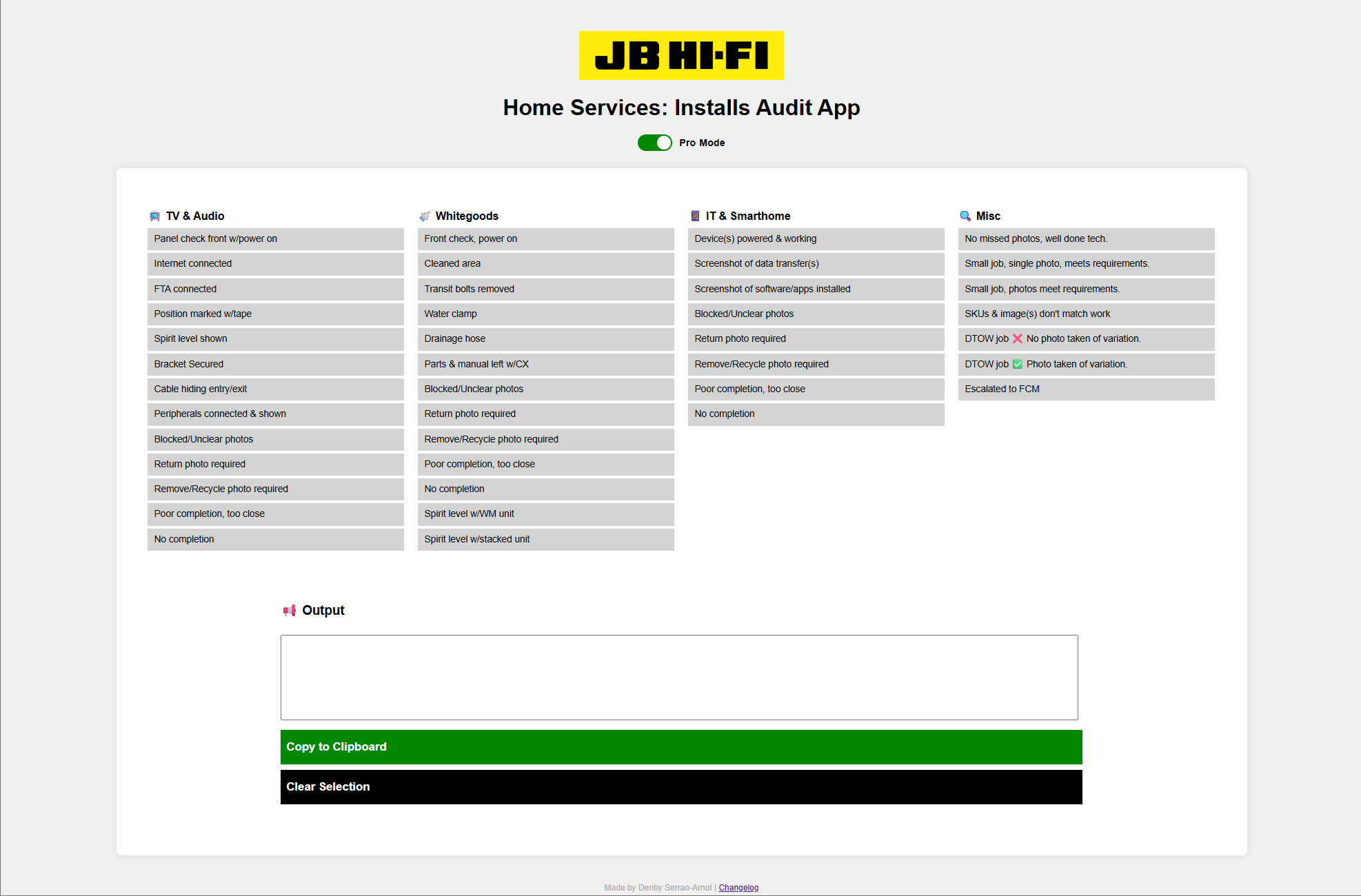Select Spirit level w/WM unit
The height and width of the screenshot is (896, 1361).
(546, 514)
